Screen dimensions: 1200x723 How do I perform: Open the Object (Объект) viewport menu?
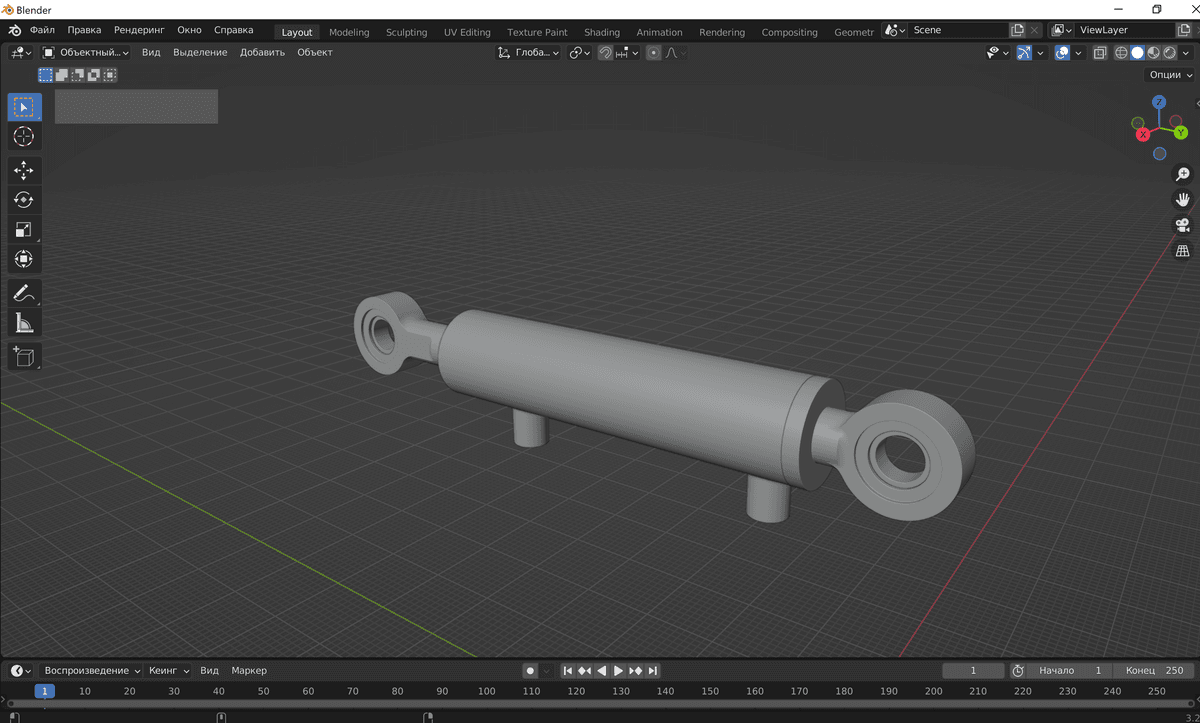coord(315,52)
